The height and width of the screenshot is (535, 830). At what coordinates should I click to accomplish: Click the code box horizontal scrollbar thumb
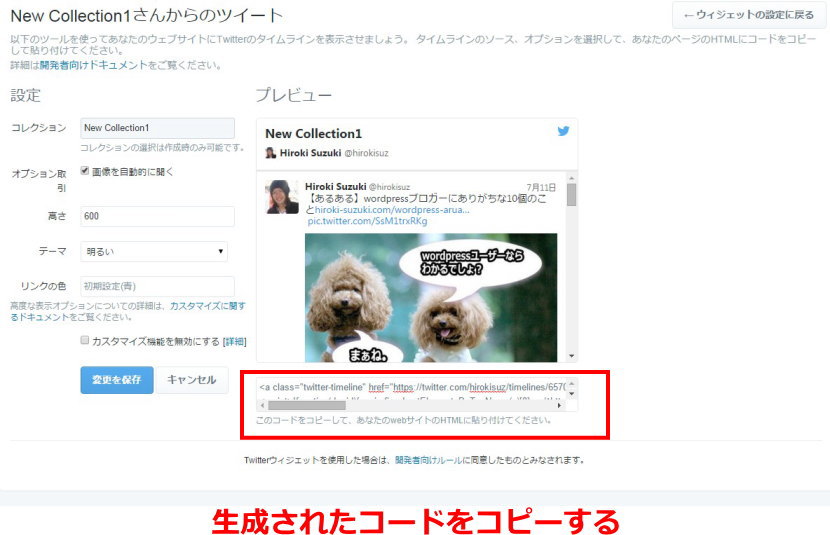(307, 405)
